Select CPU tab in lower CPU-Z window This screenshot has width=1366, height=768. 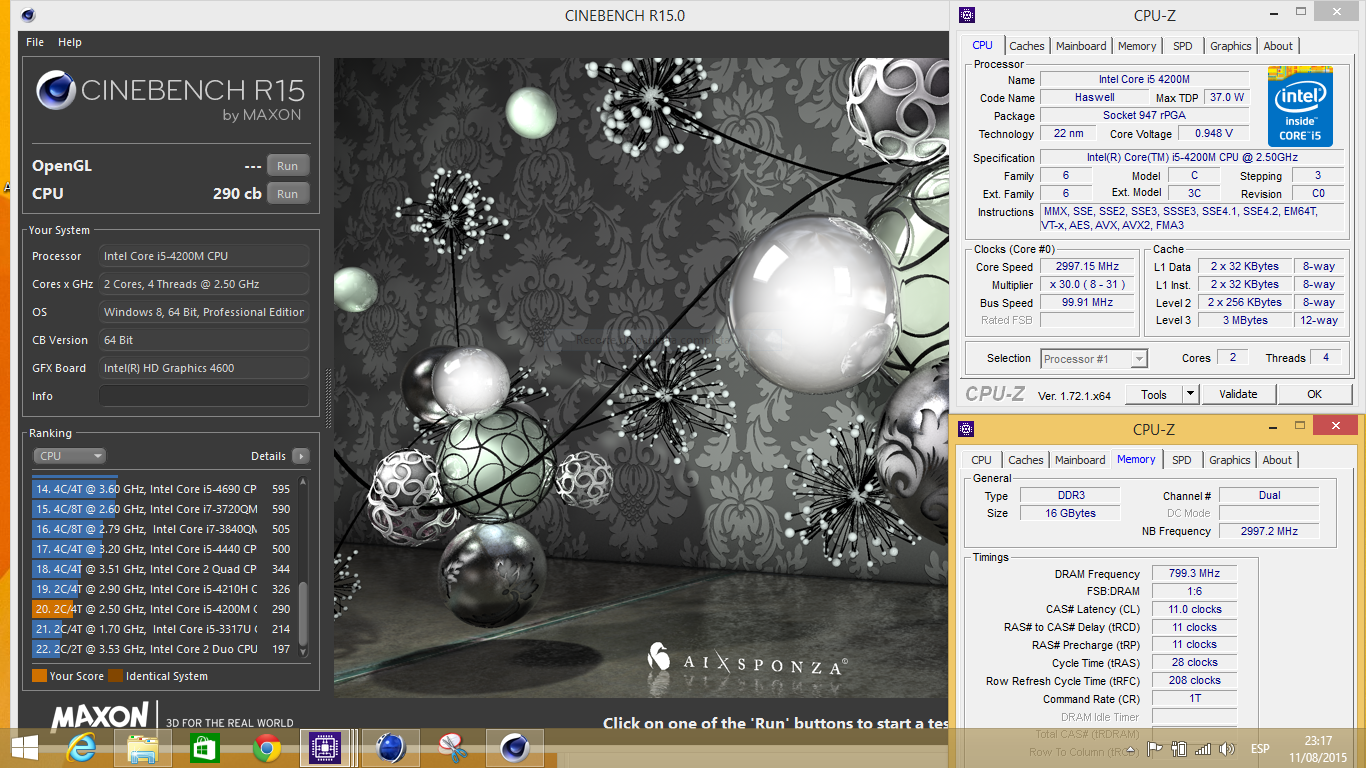click(982, 460)
